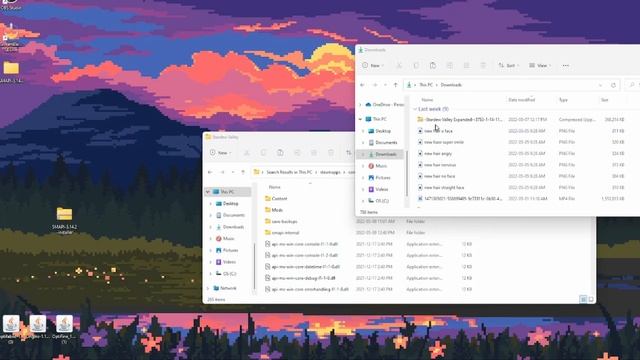The image size is (640, 360).
Task: Click the Delete icon in Stardew Valley window toolbar
Action: coord(331,153)
